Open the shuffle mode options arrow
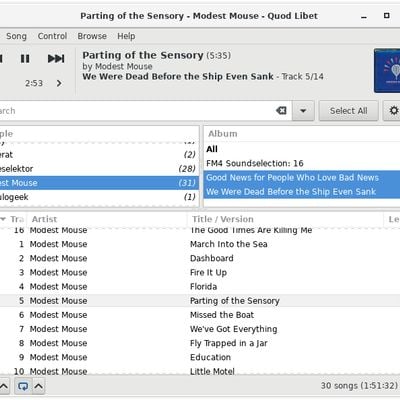The image size is (400, 400). tap(4, 386)
